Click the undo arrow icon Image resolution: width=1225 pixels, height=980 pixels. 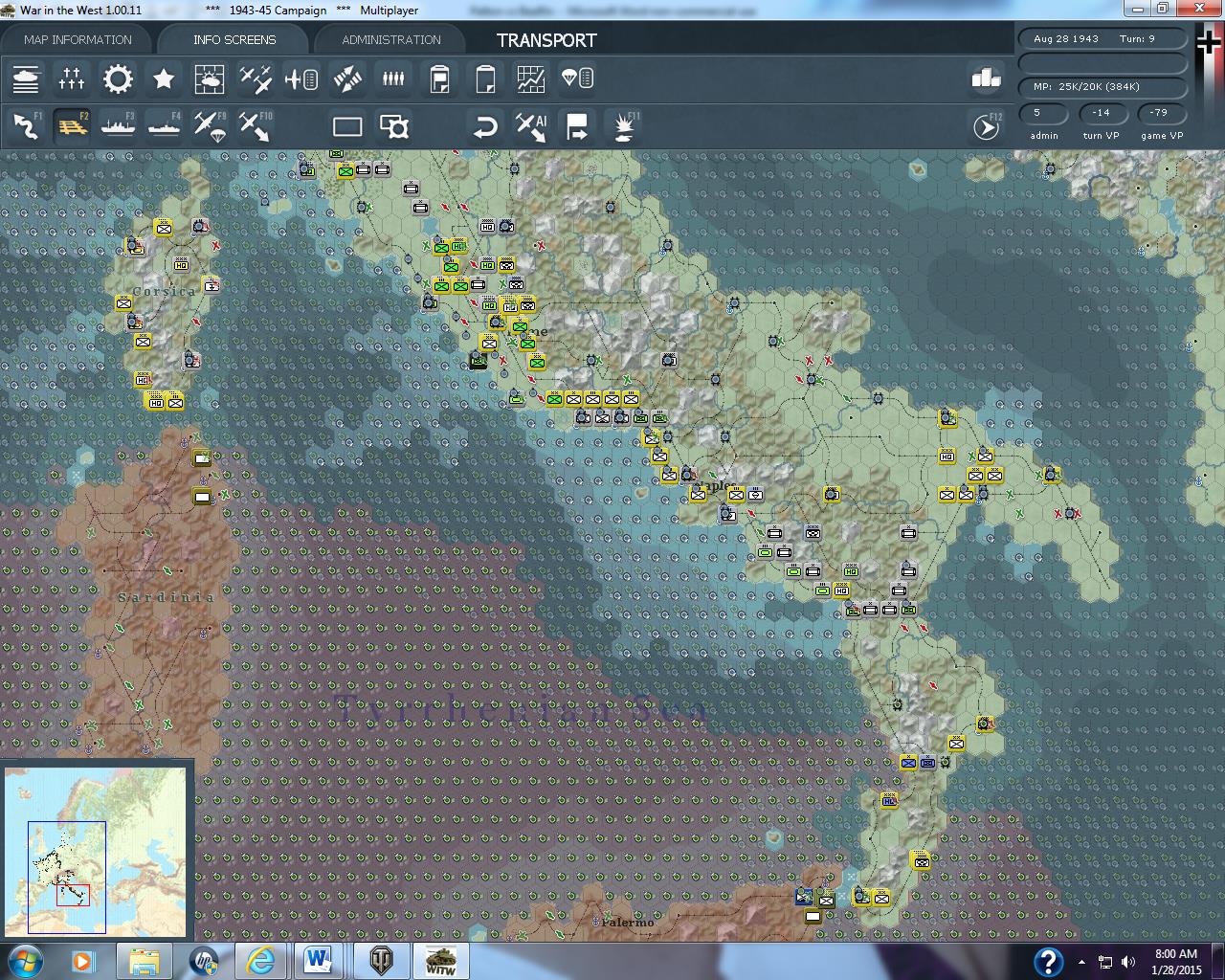click(486, 126)
